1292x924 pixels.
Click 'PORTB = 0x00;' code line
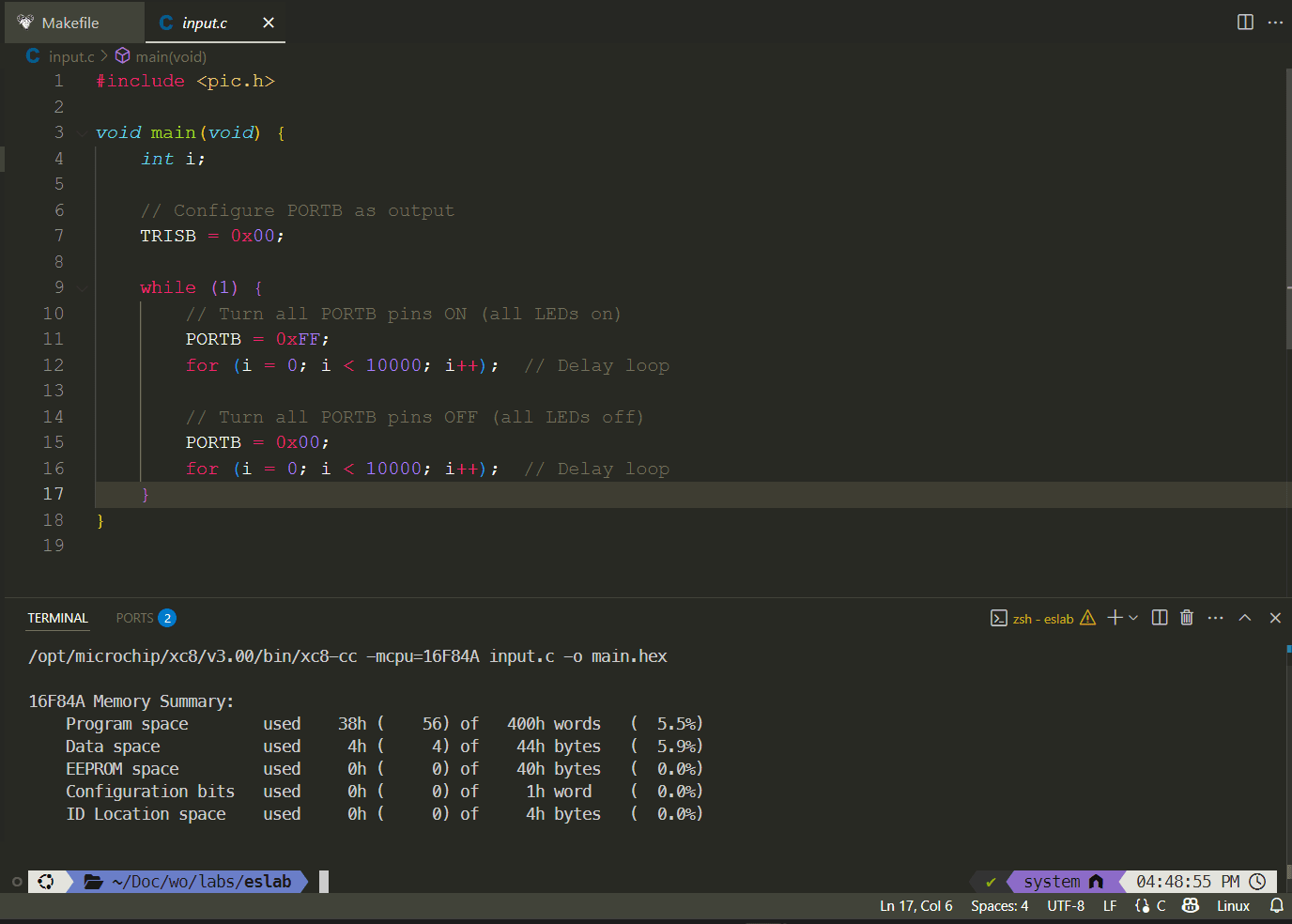click(x=257, y=443)
